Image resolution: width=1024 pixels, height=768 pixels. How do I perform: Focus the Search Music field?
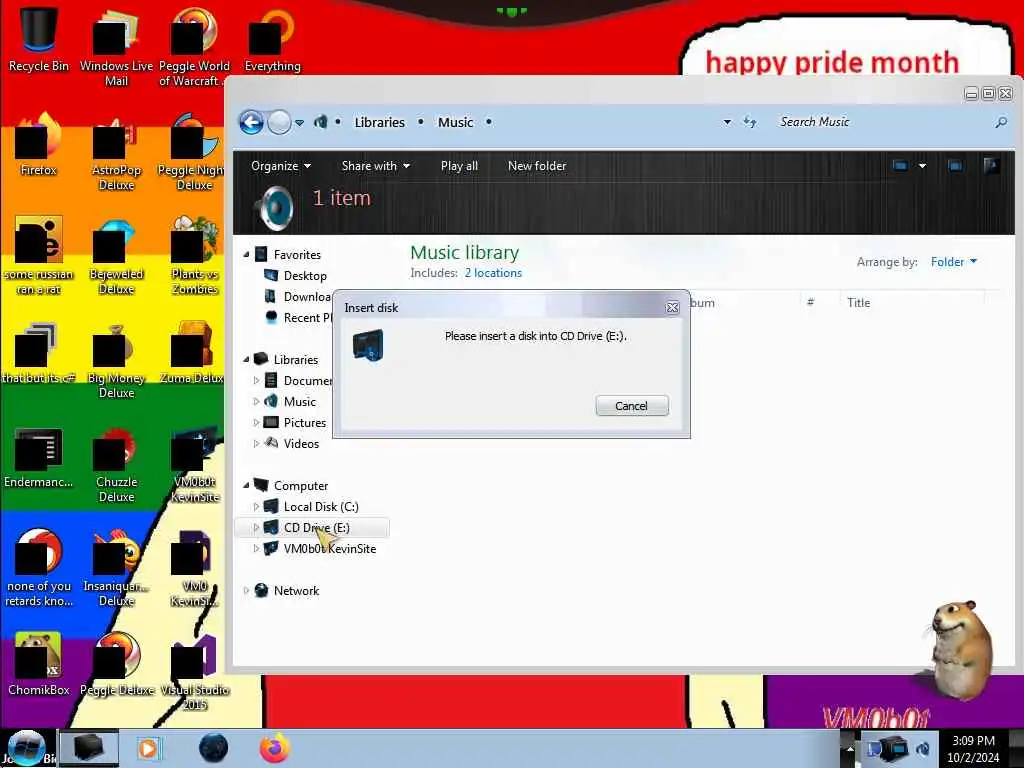[882, 122]
